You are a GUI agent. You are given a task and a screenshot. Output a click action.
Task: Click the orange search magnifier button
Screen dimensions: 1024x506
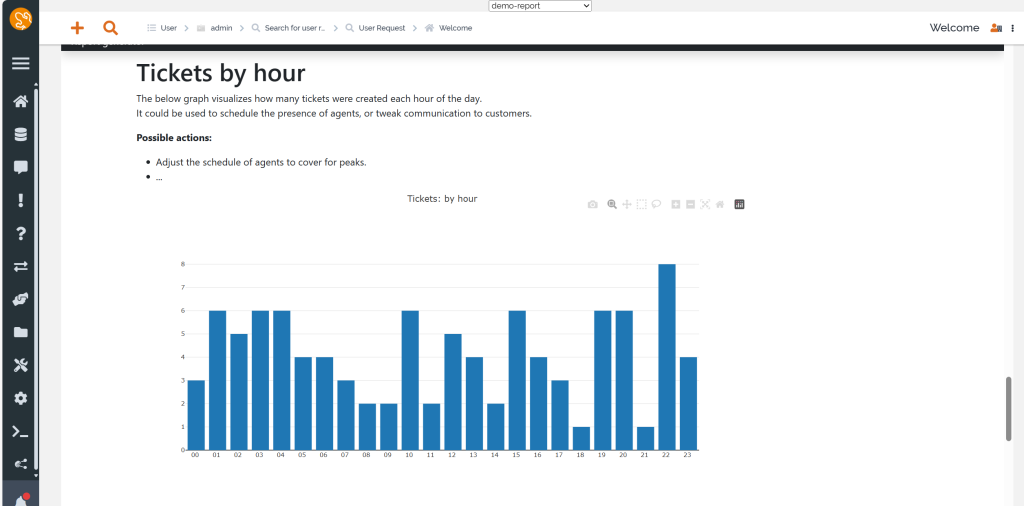pyautogui.click(x=111, y=28)
